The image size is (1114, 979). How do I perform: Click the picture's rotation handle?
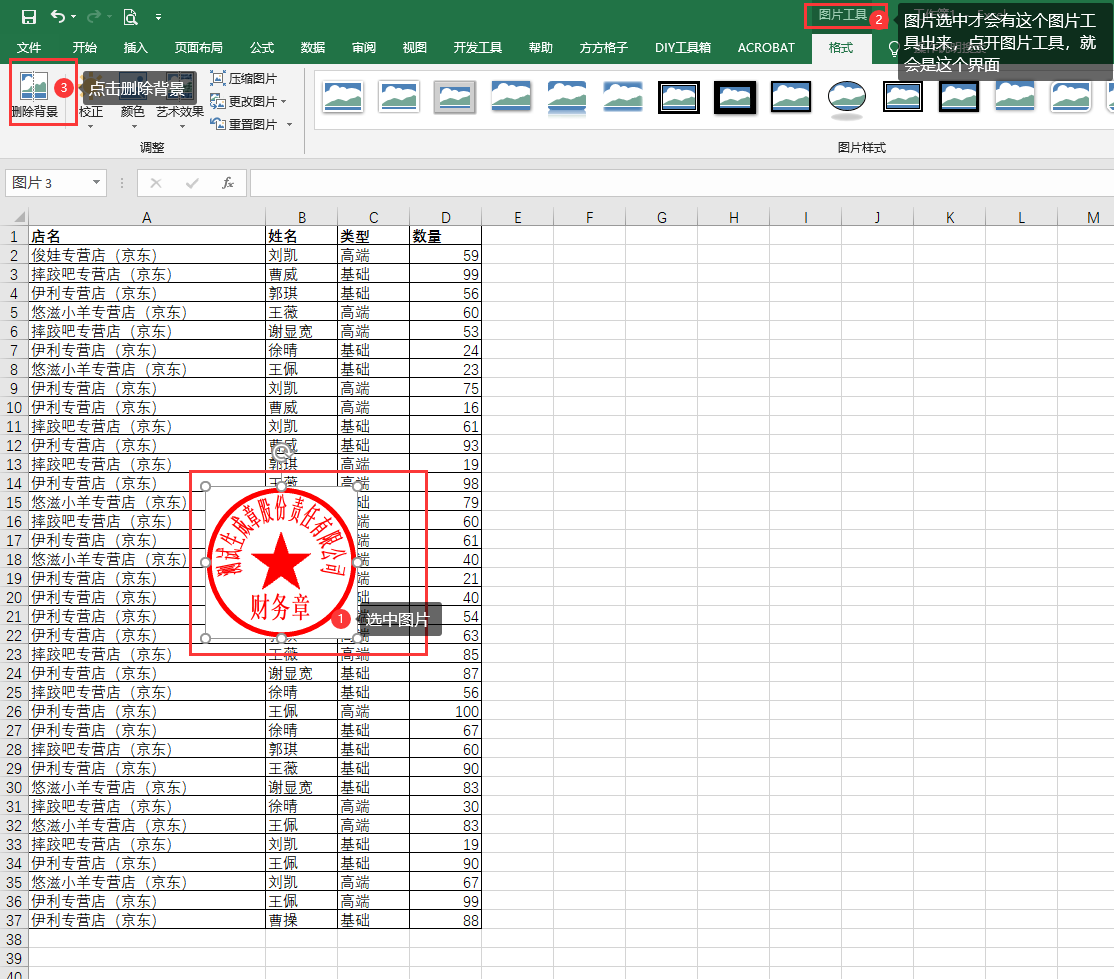[x=281, y=451]
